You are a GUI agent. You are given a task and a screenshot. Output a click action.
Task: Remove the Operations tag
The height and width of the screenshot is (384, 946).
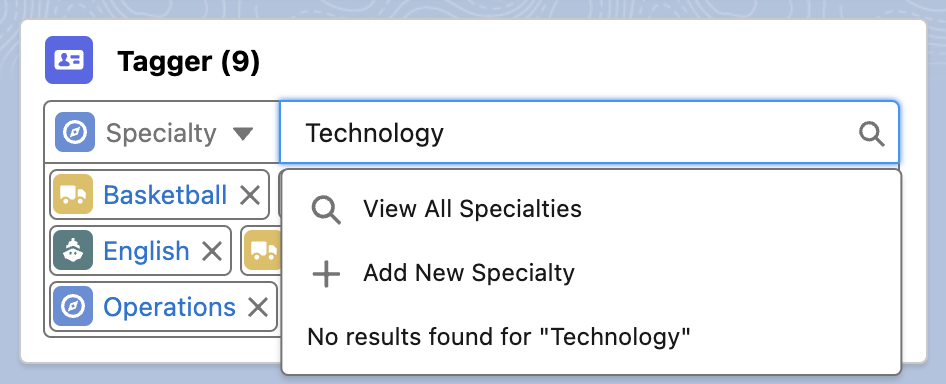[x=258, y=307]
